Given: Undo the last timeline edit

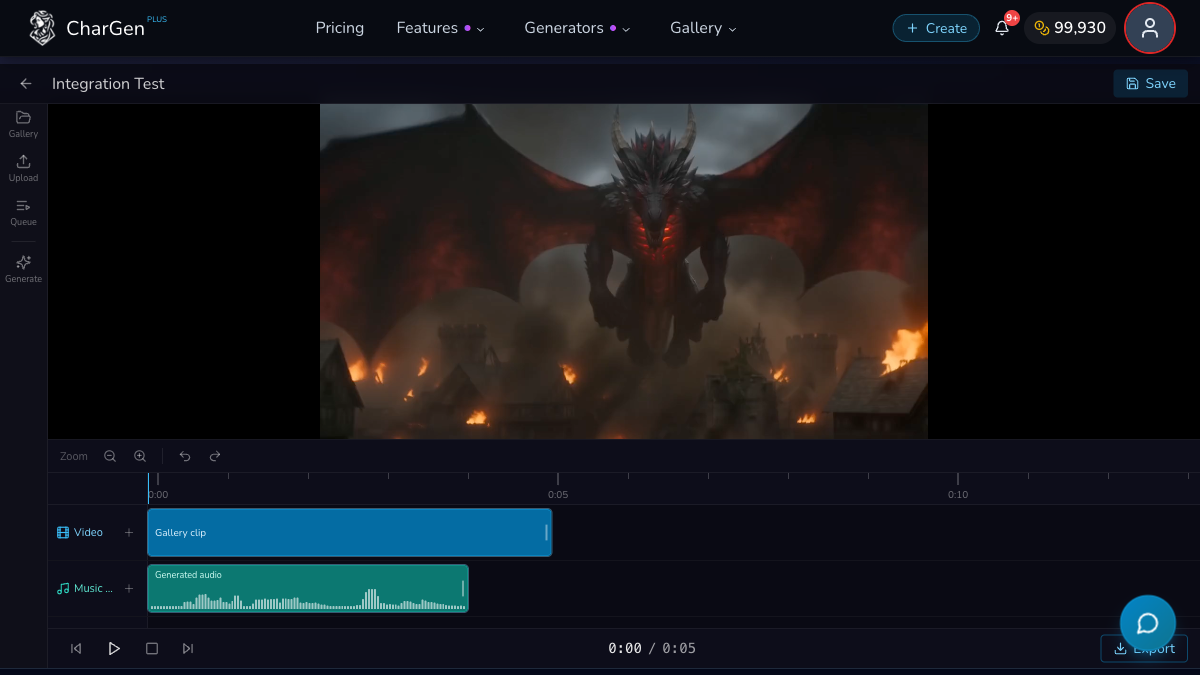Looking at the screenshot, I should [184, 456].
